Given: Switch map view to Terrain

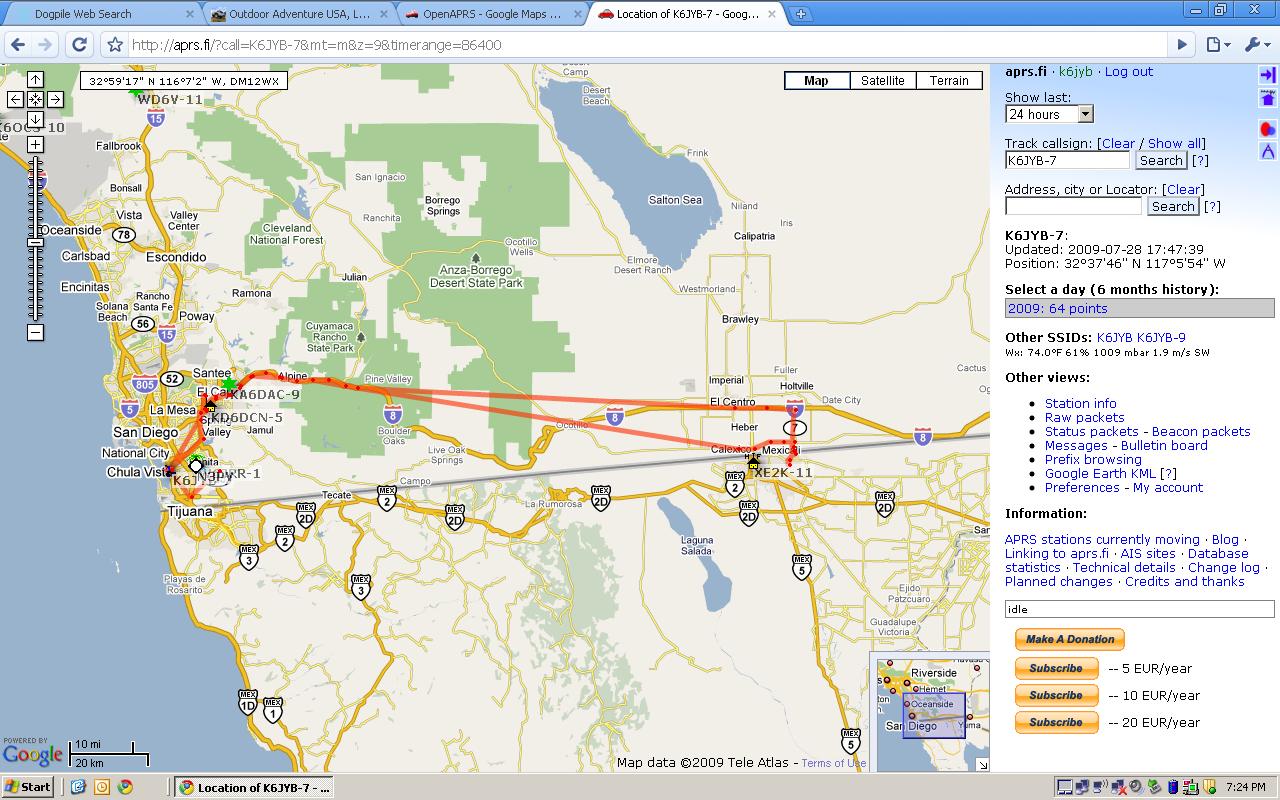Looking at the screenshot, I should pos(949,81).
